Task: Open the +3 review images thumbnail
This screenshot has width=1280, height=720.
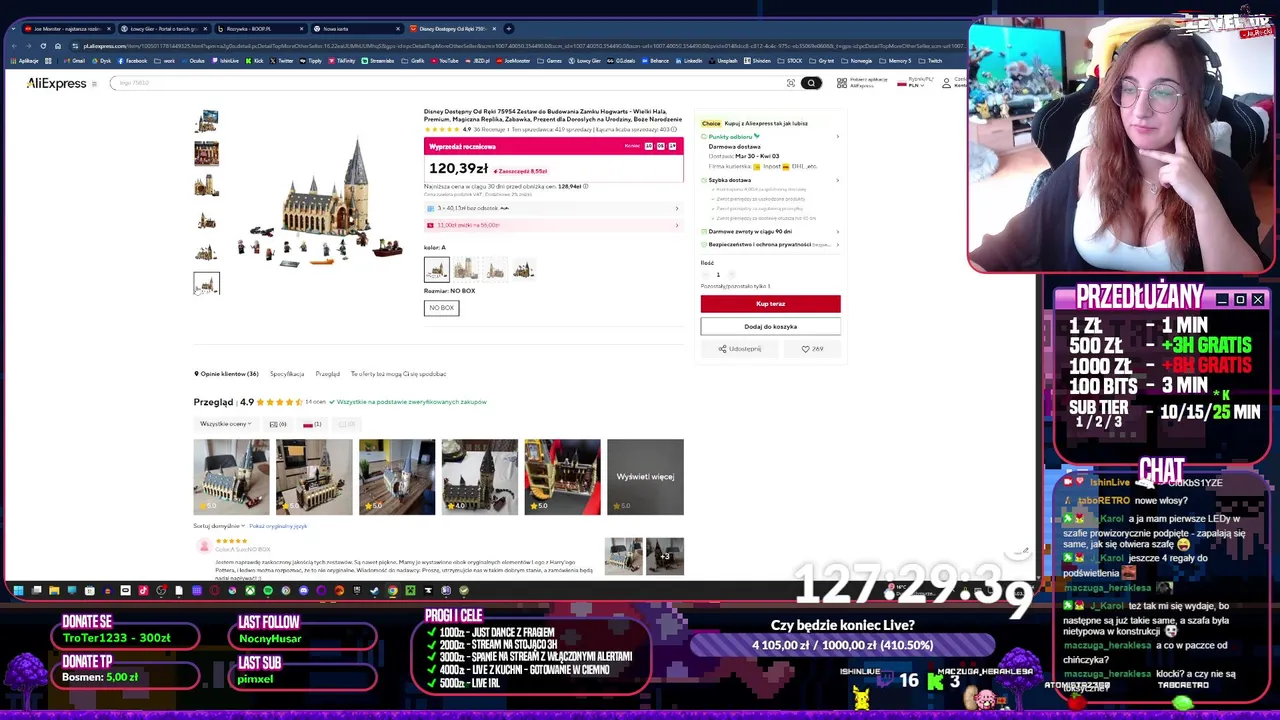Action: point(665,556)
